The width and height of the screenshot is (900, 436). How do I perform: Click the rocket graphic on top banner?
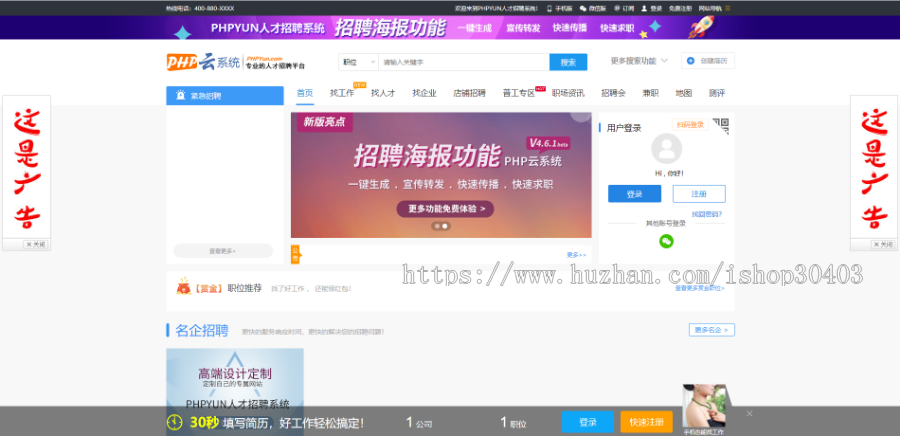coord(700,27)
